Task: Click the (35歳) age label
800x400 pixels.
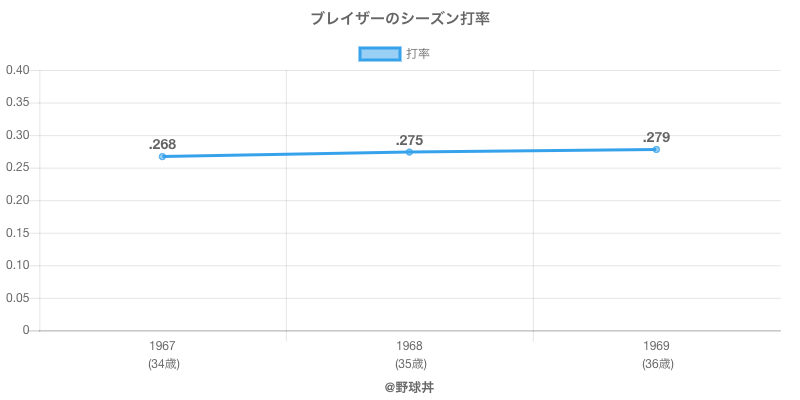Action: click(409, 364)
